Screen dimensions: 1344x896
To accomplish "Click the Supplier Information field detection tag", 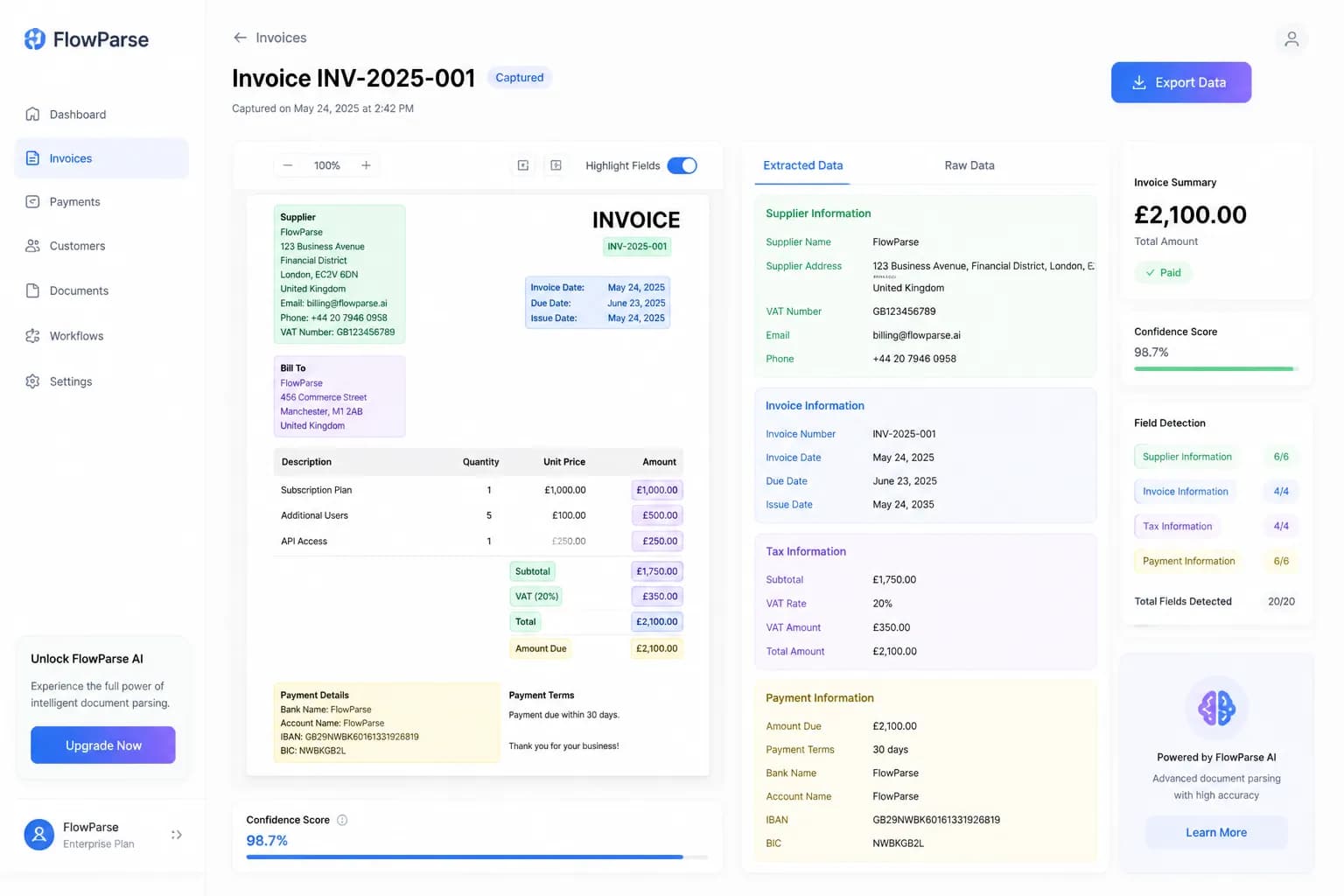I will 1186,457.
